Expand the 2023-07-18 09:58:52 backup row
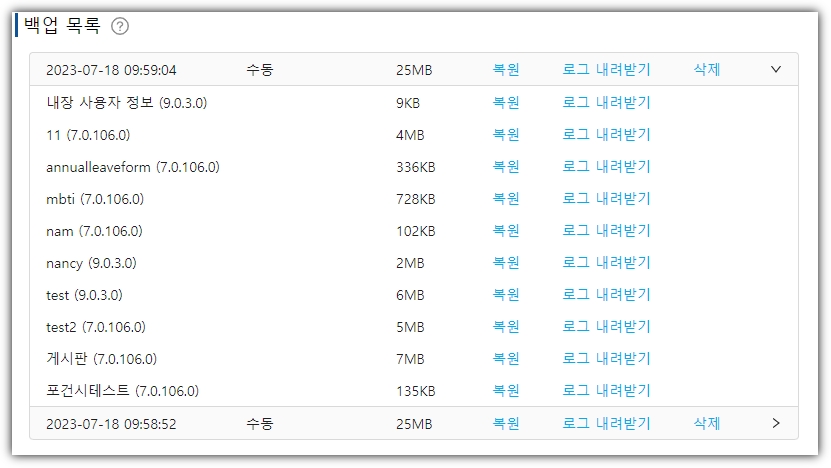The height and width of the screenshot is (468, 831). [776, 423]
